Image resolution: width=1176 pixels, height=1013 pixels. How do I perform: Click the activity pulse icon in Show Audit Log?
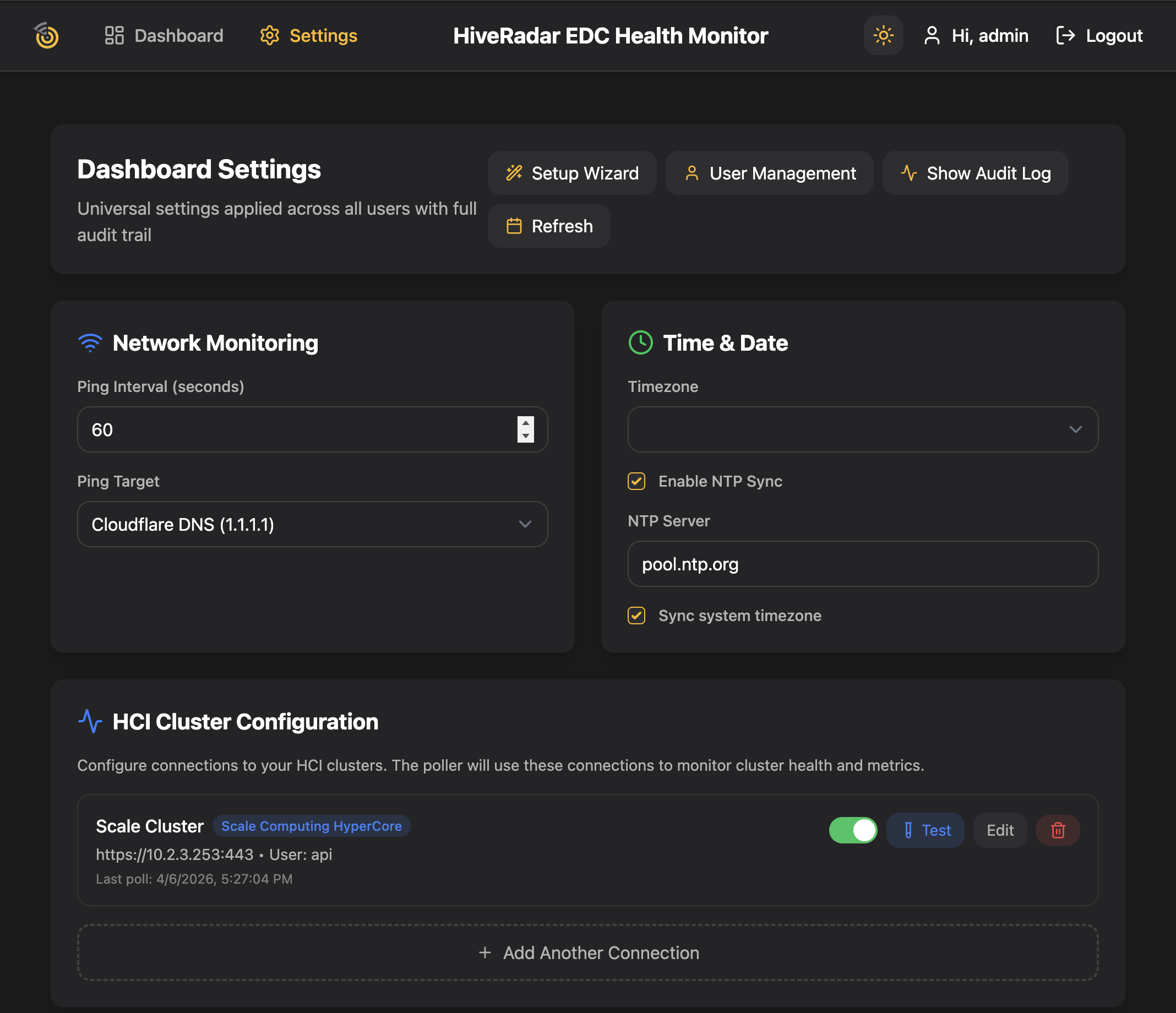click(x=908, y=173)
